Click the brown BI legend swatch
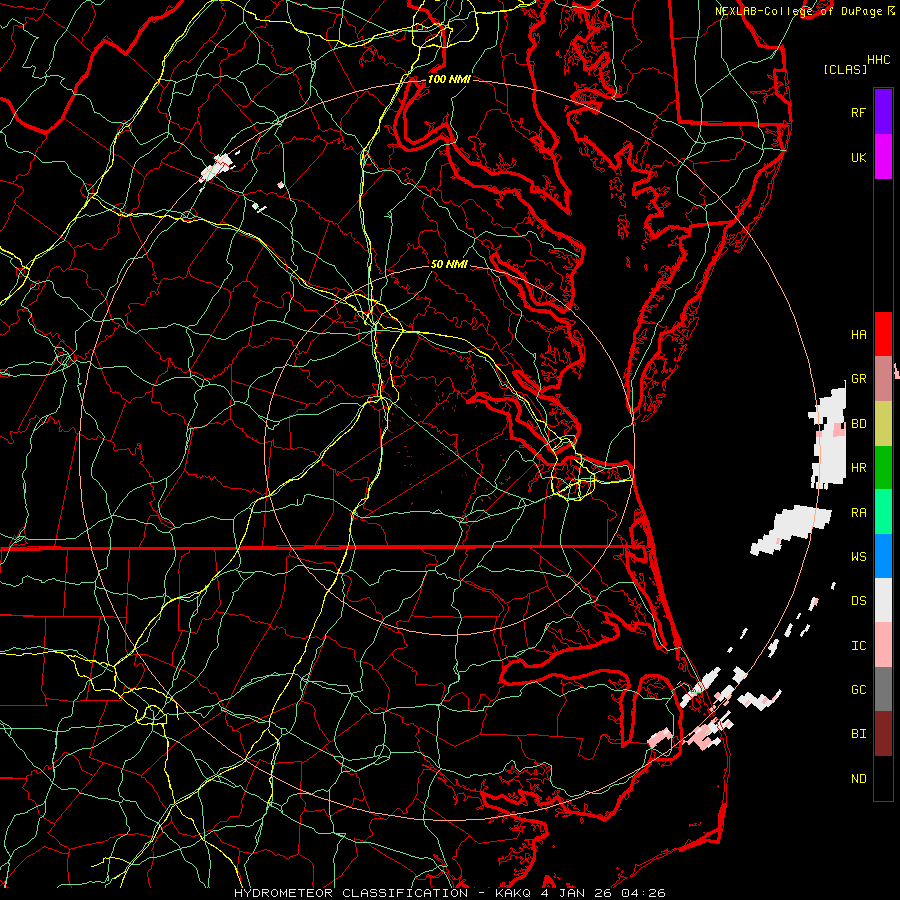The width and height of the screenshot is (900, 900). [883, 734]
